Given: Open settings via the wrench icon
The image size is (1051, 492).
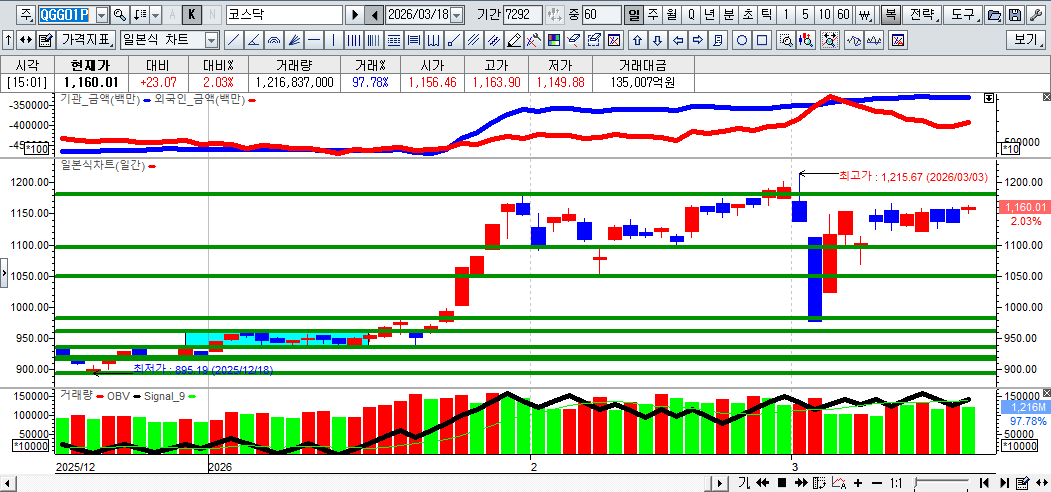Looking at the screenshot, I should tap(1035, 15).
